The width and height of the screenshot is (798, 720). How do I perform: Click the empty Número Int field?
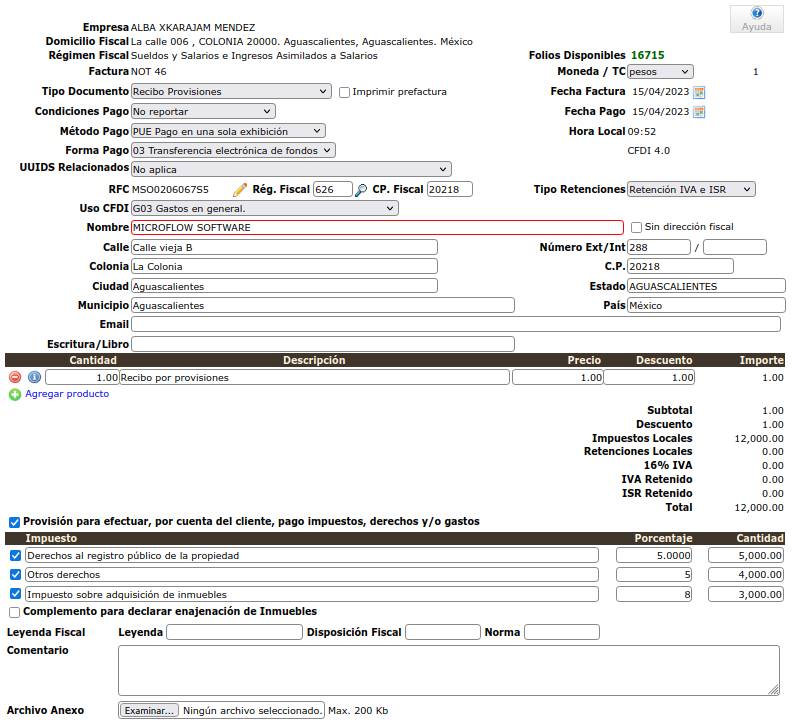click(734, 247)
